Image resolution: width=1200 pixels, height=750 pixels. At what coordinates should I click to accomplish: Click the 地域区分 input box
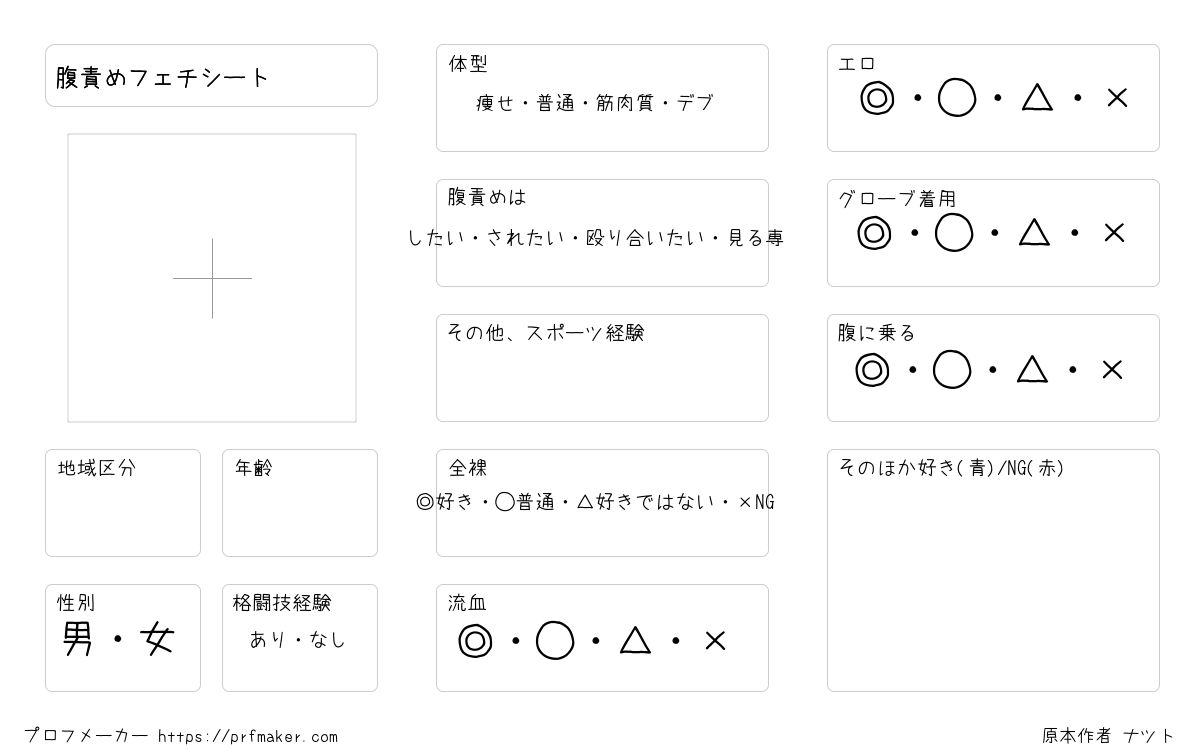tap(123, 503)
